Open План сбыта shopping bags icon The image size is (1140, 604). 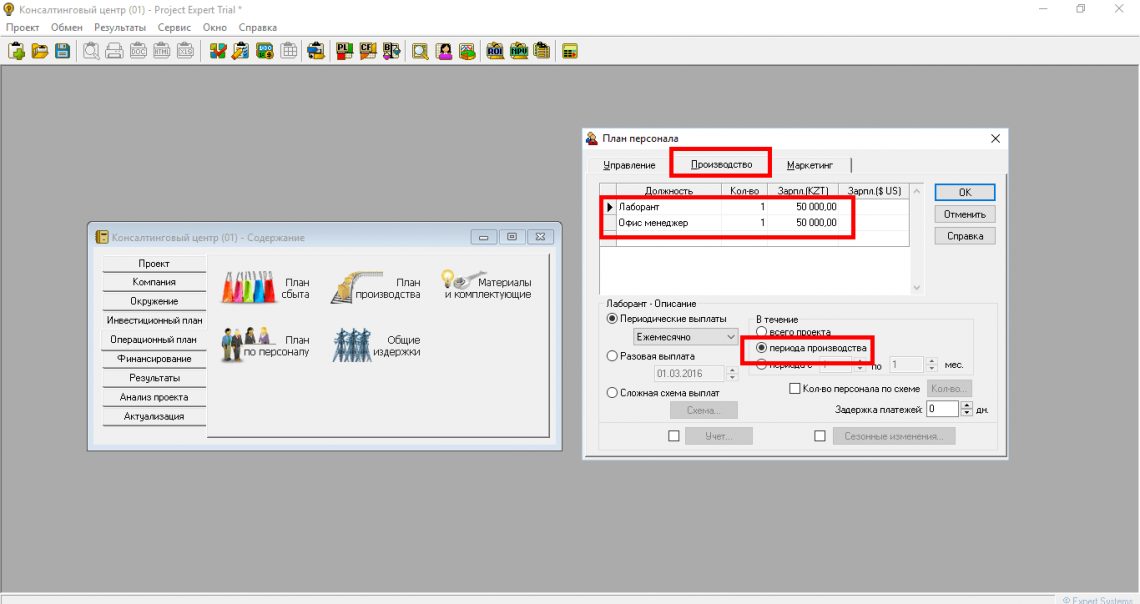coord(246,288)
